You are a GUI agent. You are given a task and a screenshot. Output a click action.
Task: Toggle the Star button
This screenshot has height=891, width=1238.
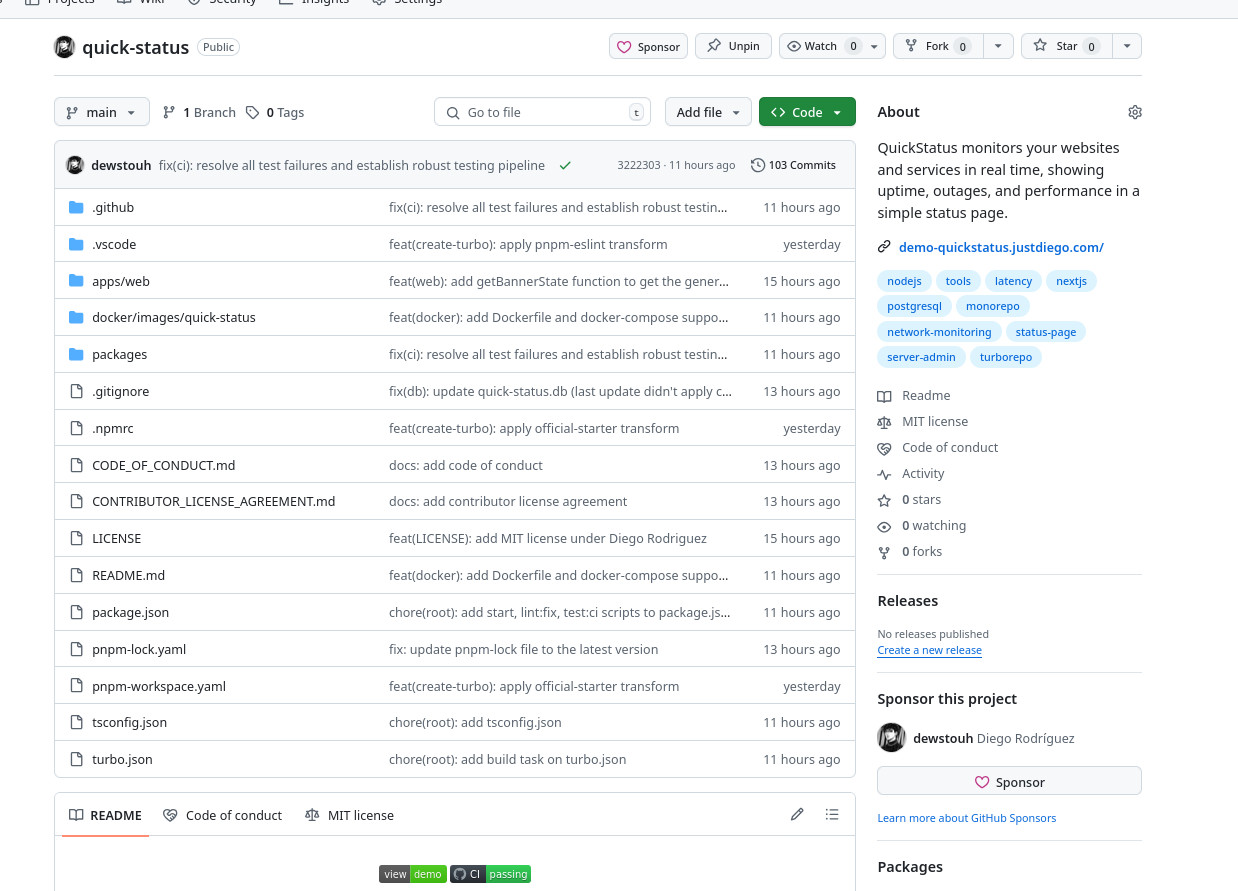[1066, 46]
